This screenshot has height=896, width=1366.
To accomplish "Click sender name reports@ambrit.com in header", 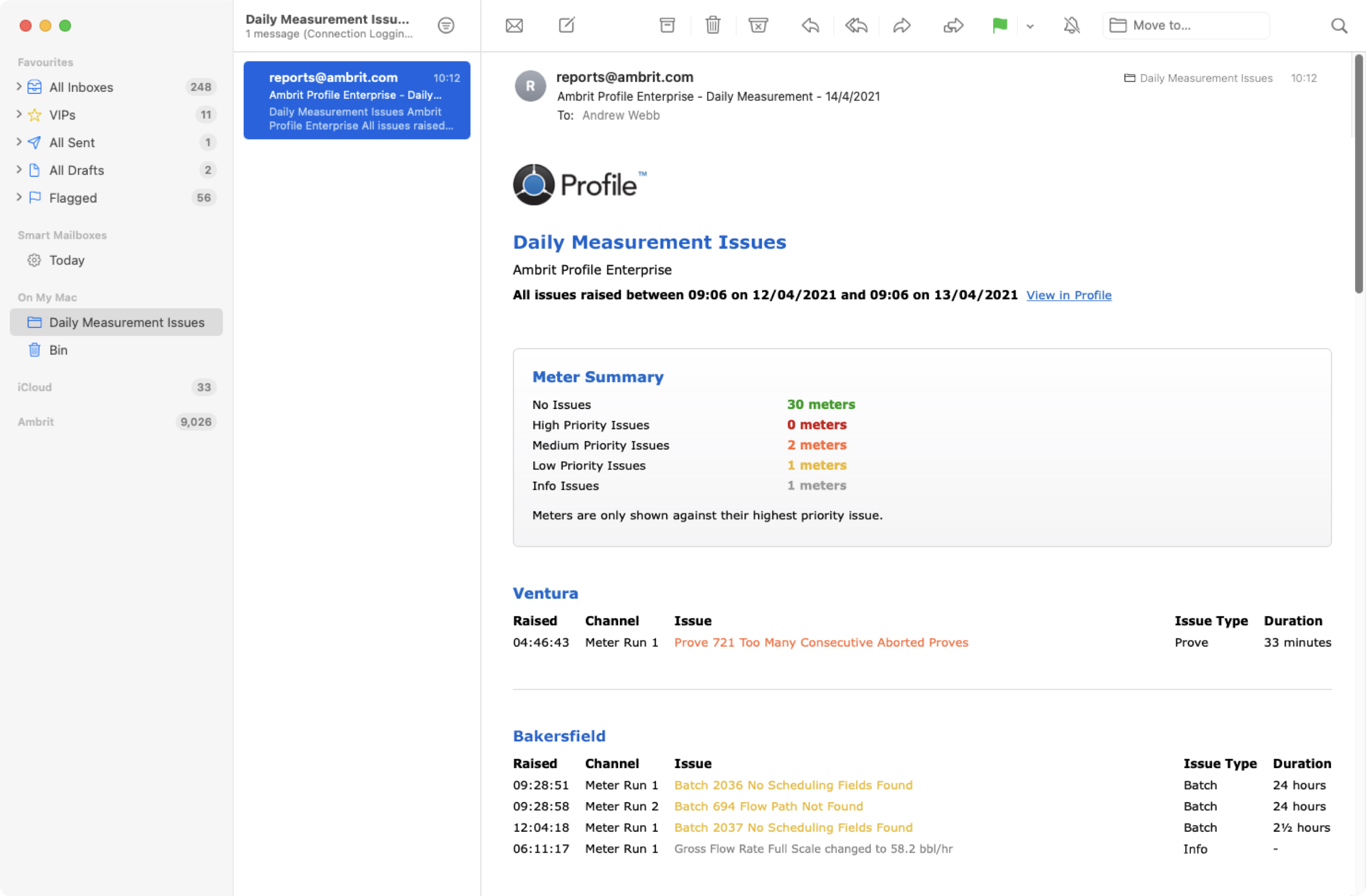I will [x=624, y=77].
